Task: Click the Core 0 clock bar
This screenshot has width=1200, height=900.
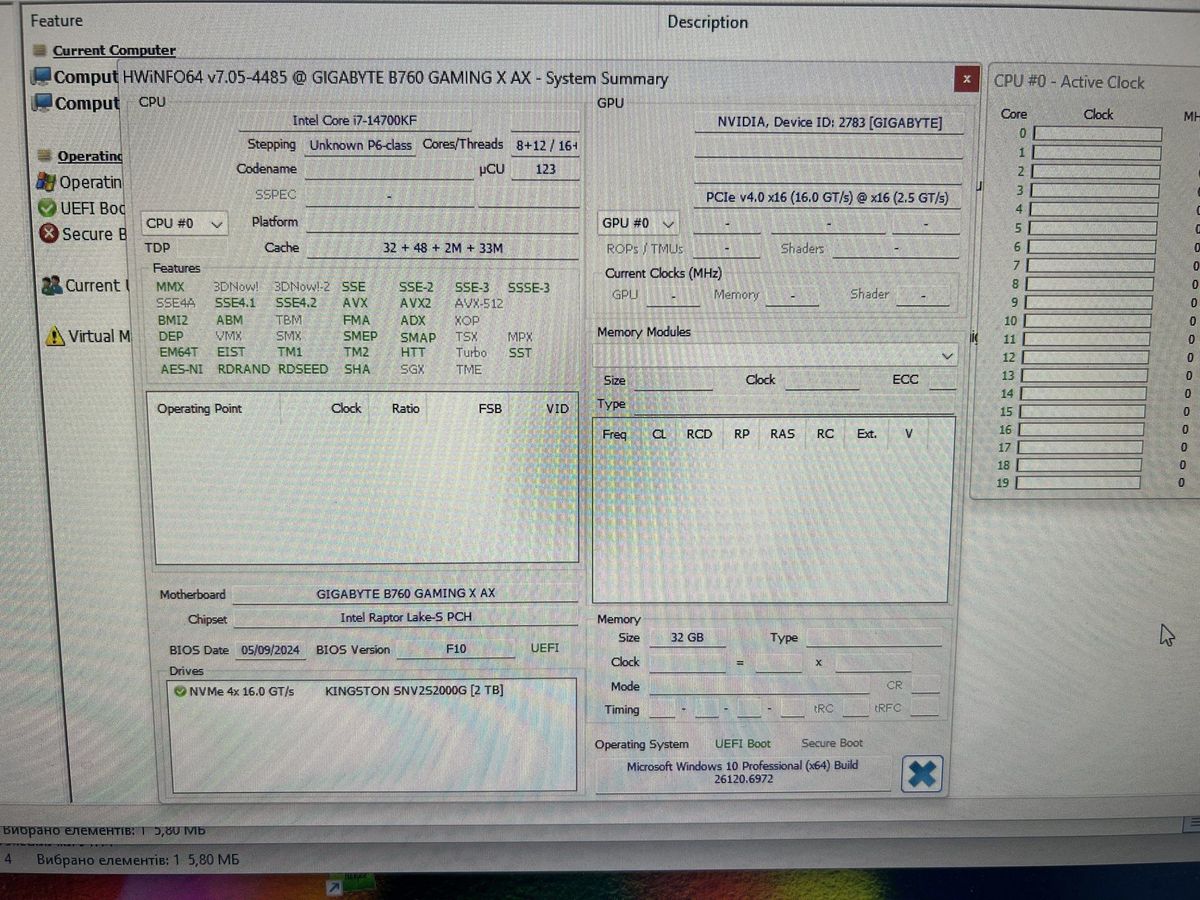Action: click(1097, 134)
